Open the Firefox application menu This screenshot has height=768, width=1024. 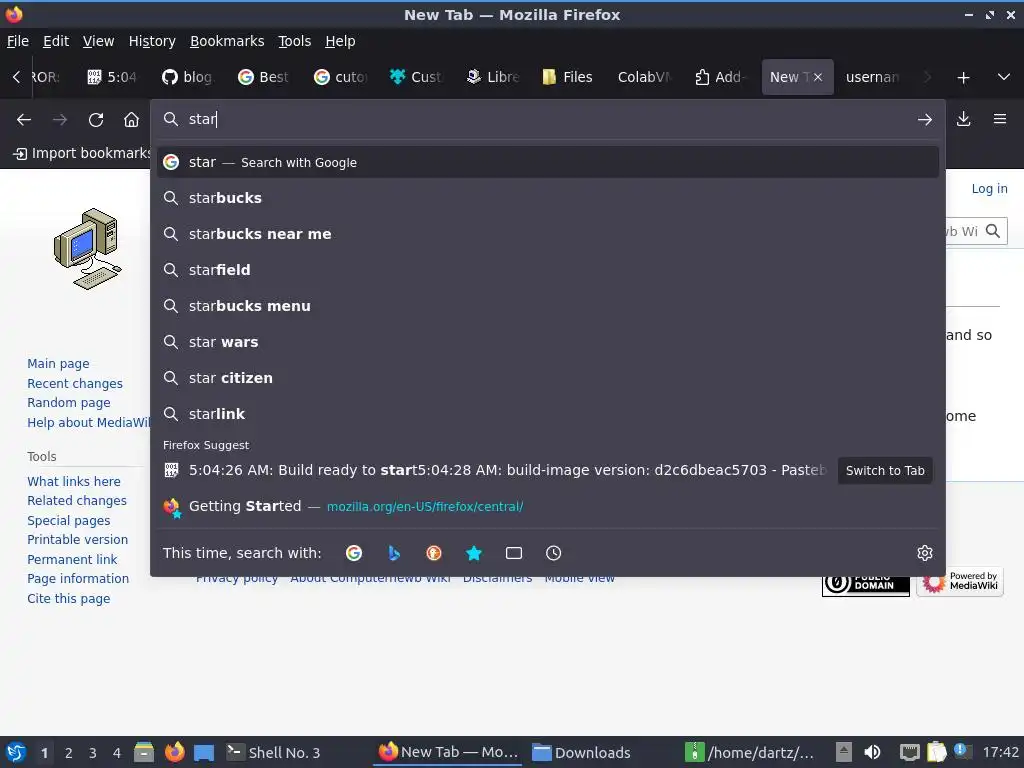999,119
